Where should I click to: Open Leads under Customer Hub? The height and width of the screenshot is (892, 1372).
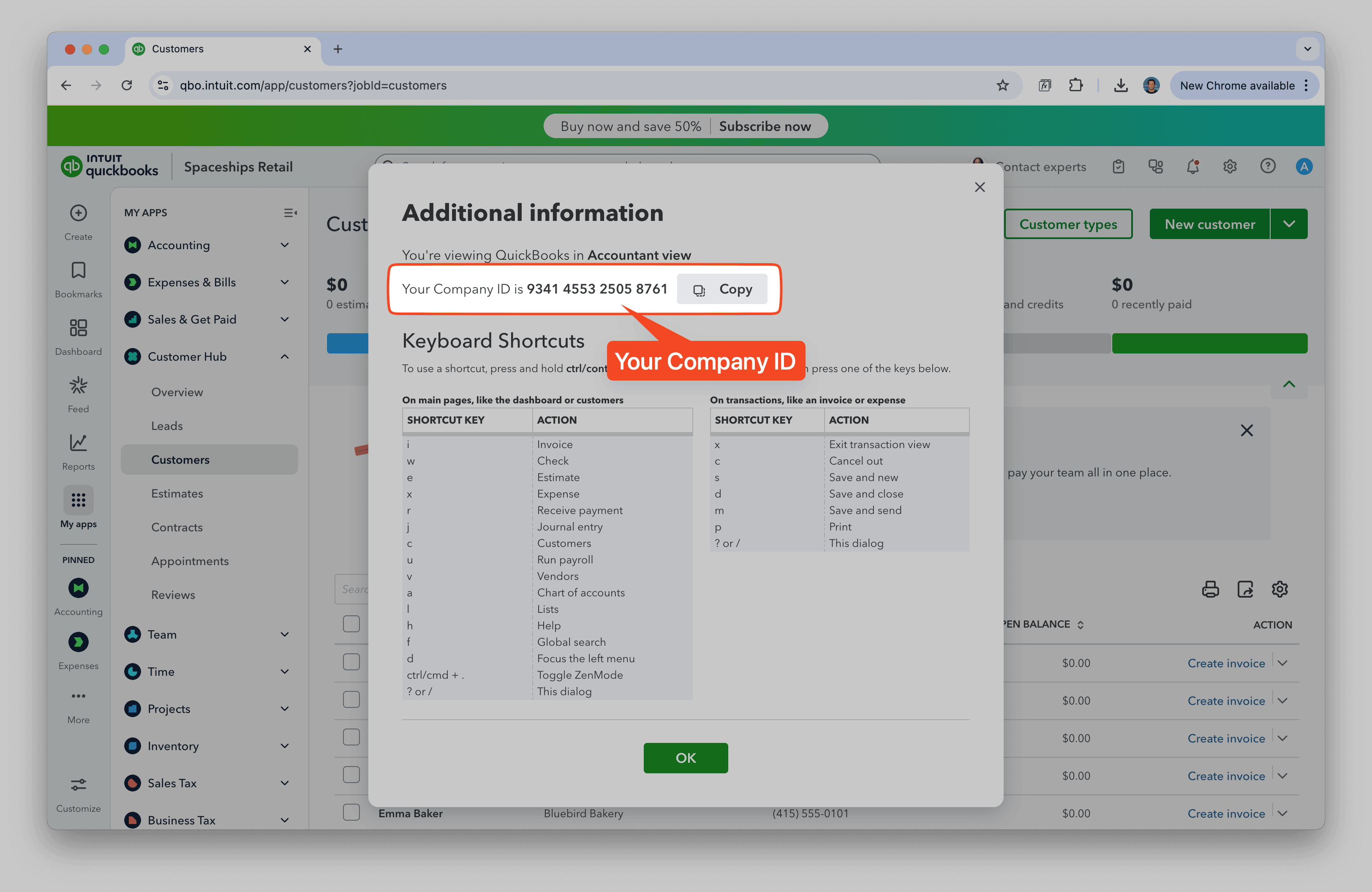(x=166, y=427)
